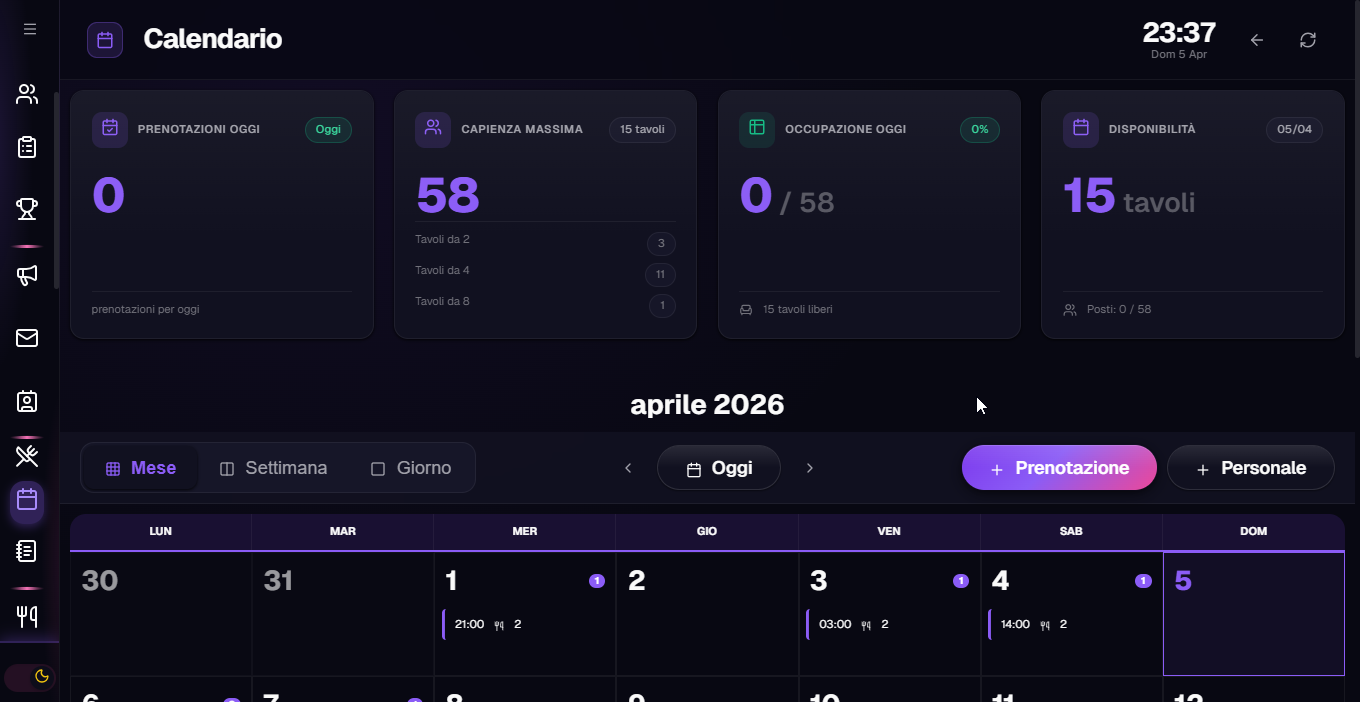Click the Occupazione Oggi table icon
This screenshot has height=702, width=1360.
tap(757, 129)
